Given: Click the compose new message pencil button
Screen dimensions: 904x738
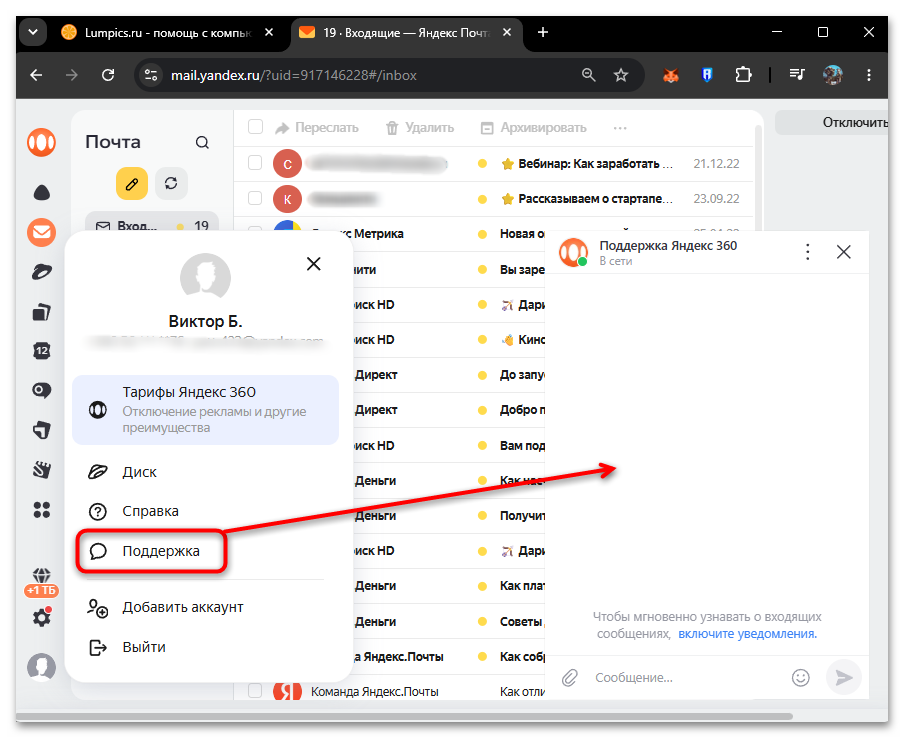Looking at the screenshot, I should [x=132, y=184].
